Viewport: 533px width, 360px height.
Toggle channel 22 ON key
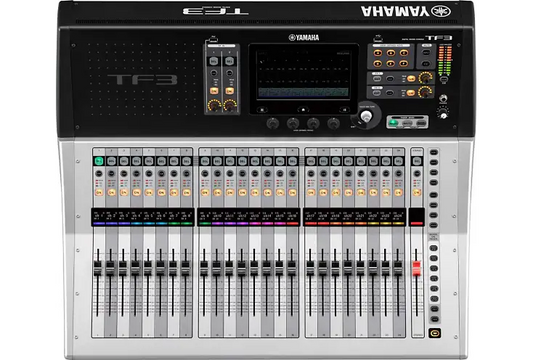point(373,192)
